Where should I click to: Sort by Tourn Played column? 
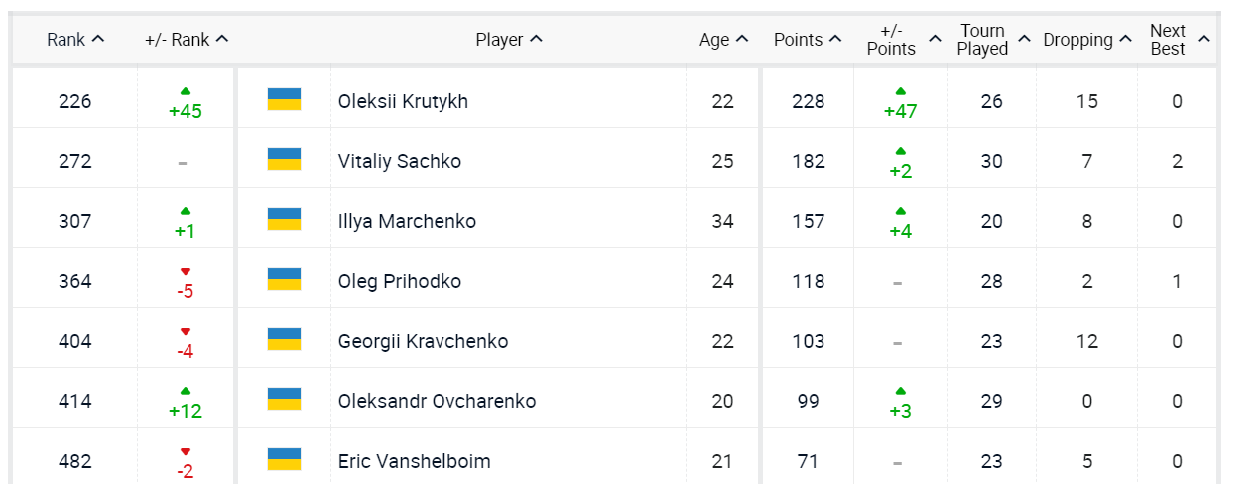coord(992,40)
